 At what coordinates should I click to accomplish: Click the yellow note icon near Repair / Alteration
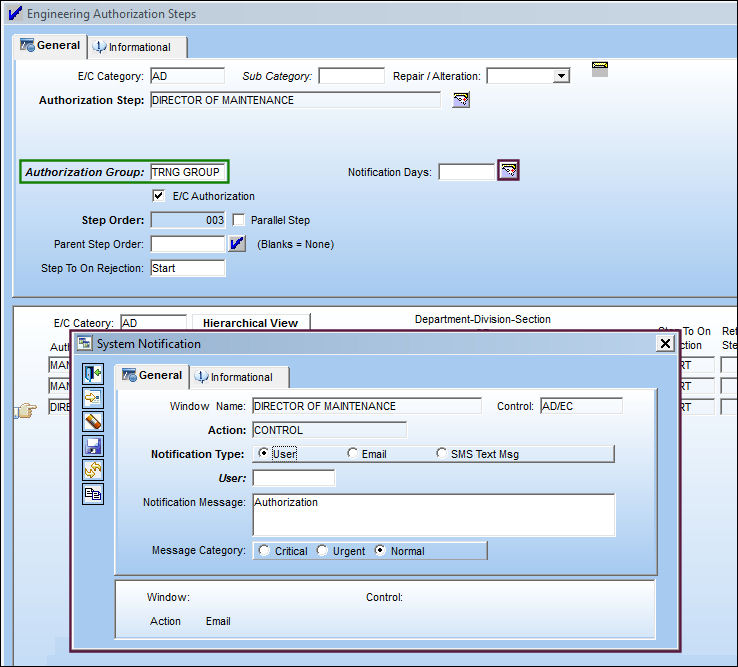coord(600,69)
